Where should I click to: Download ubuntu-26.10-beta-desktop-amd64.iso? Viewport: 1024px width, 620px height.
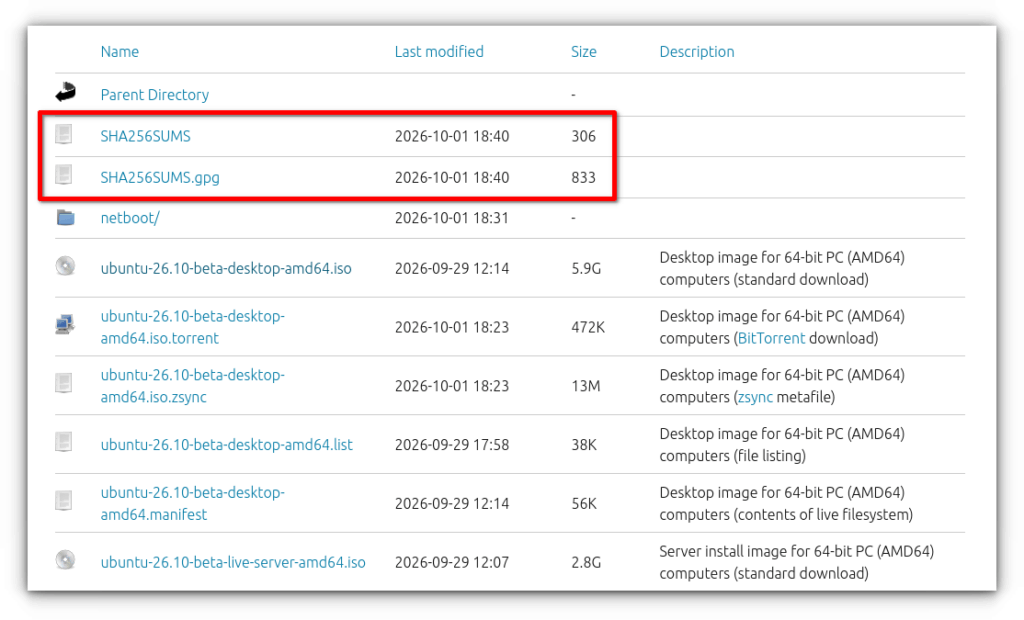click(x=226, y=269)
